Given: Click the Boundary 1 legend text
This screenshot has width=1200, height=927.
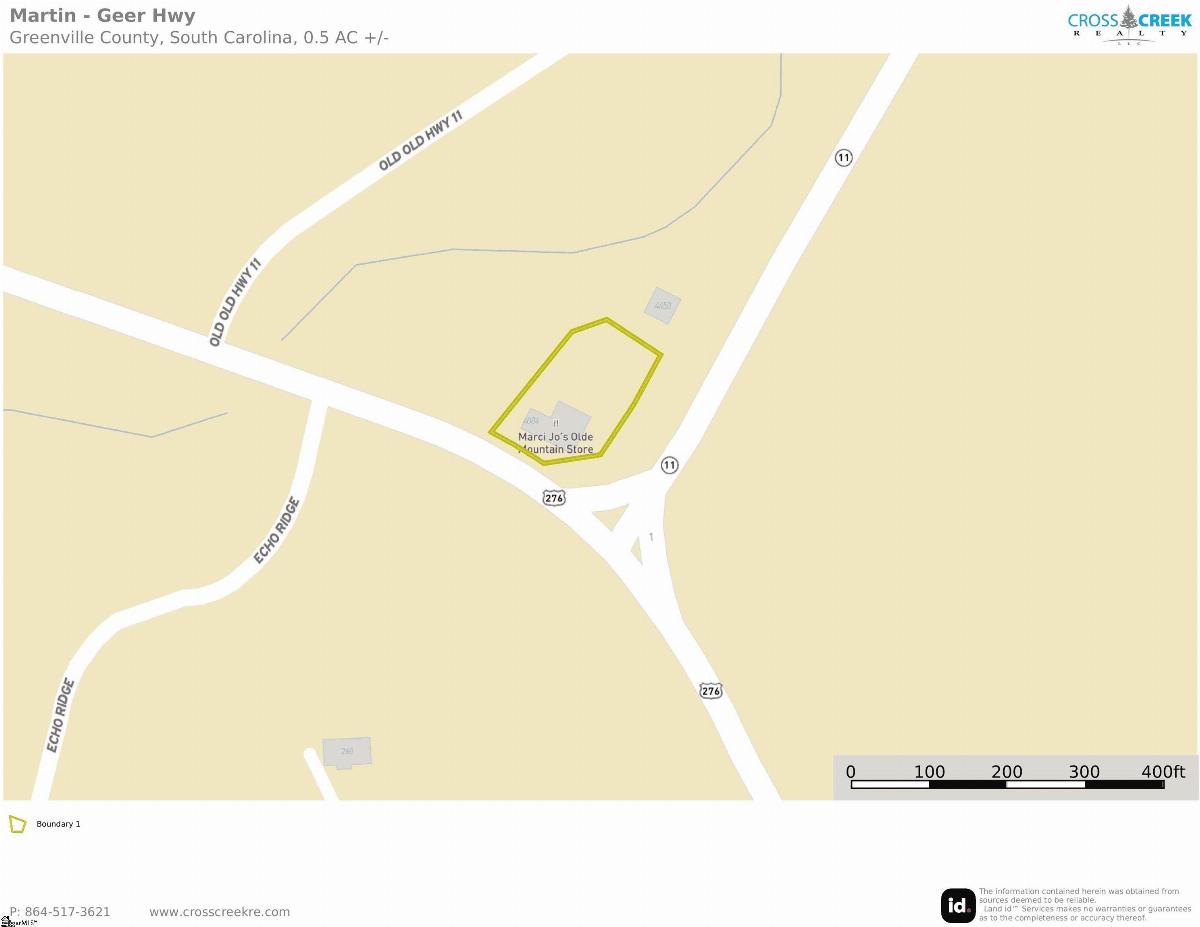Looking at the screenshot, I should pos(58,824).
